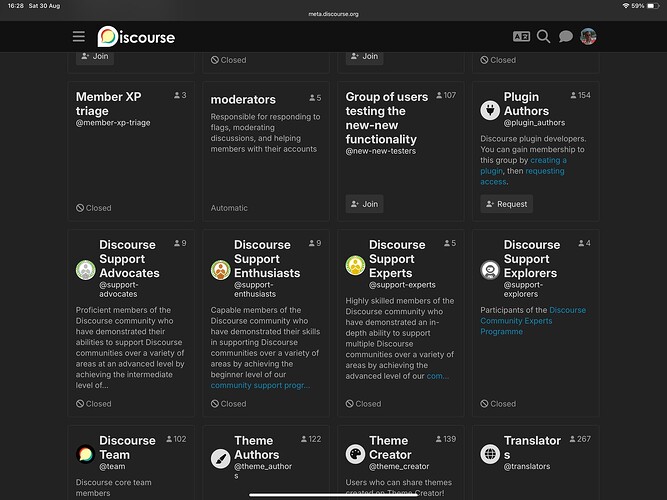The height and width of the screenshot is (500, 667).
Task: Click the Translators 267 member count
Action: [581, 439]
